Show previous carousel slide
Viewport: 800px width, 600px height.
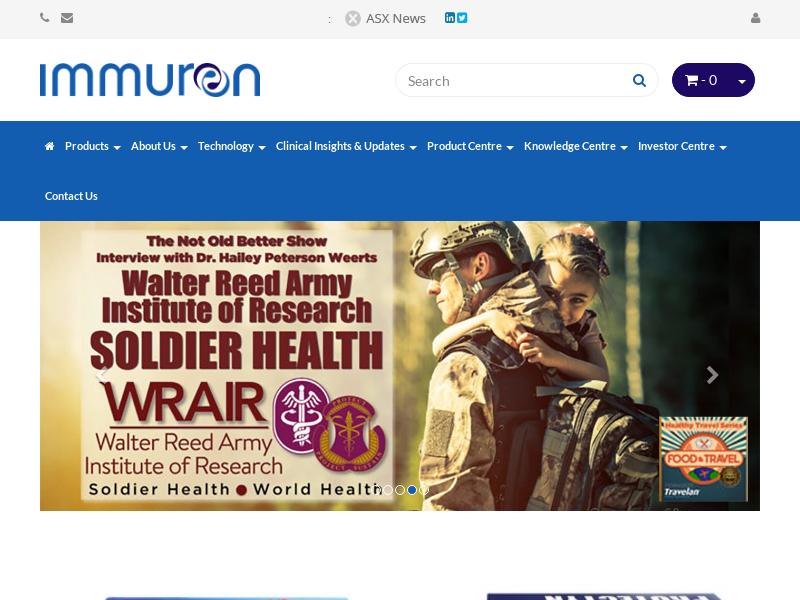click(101, 375)
